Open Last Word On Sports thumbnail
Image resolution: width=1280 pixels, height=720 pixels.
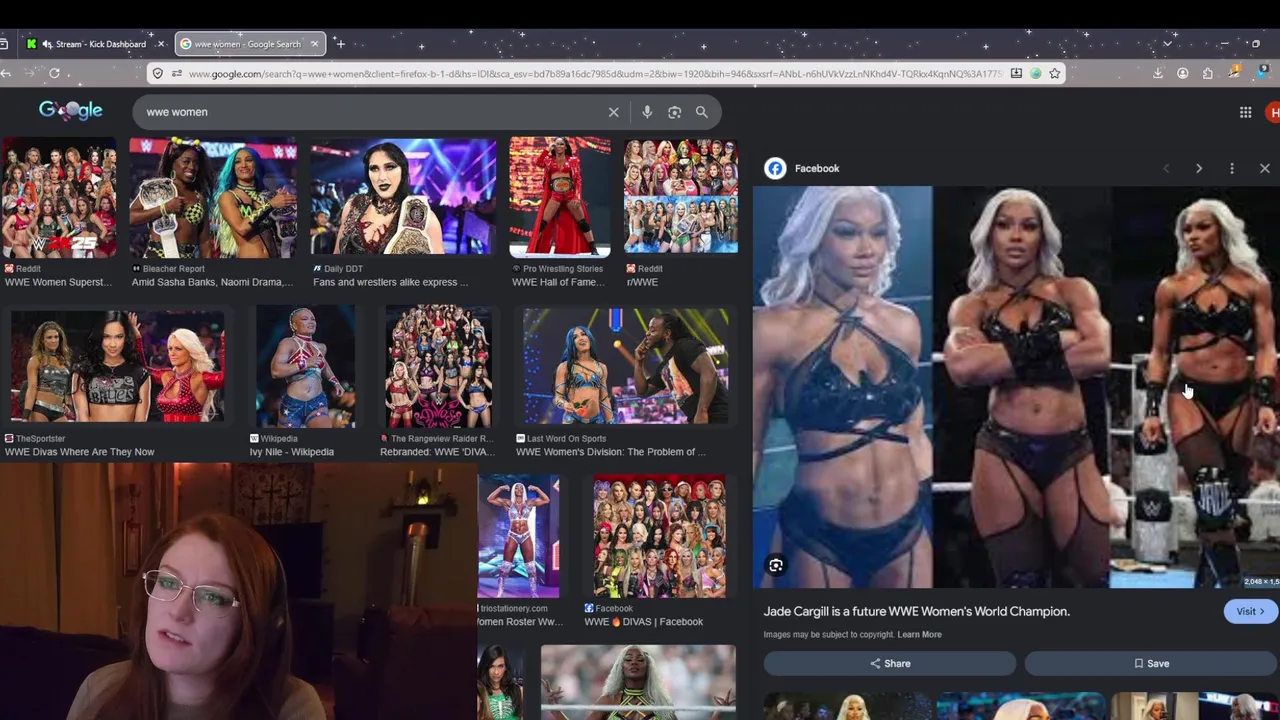(625, 366)
